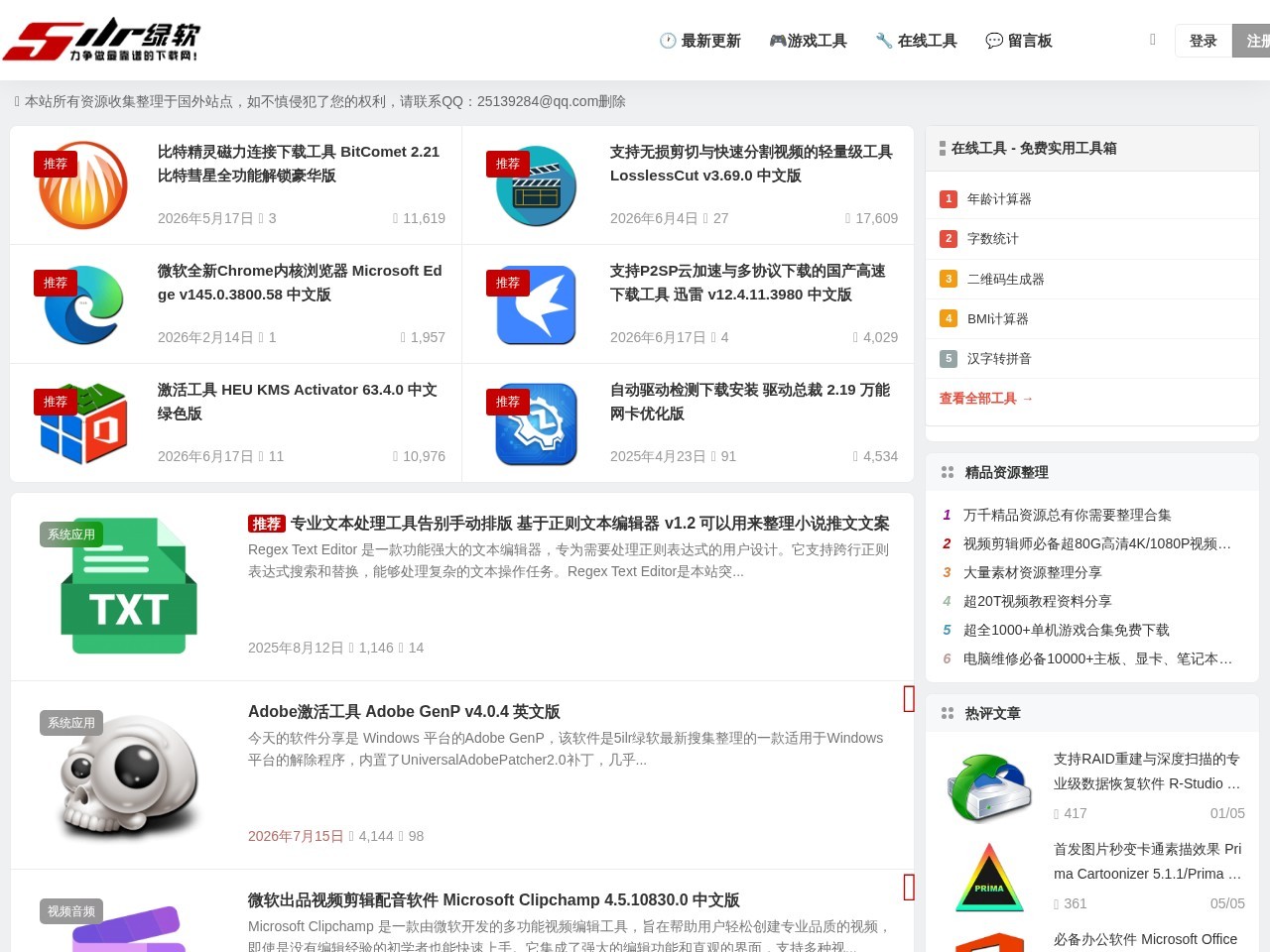The height and width of the screenshot is (952, 1270).
Task: Open 超20T视频教程资料分享 link
Action: click(x=1038, y=601)
